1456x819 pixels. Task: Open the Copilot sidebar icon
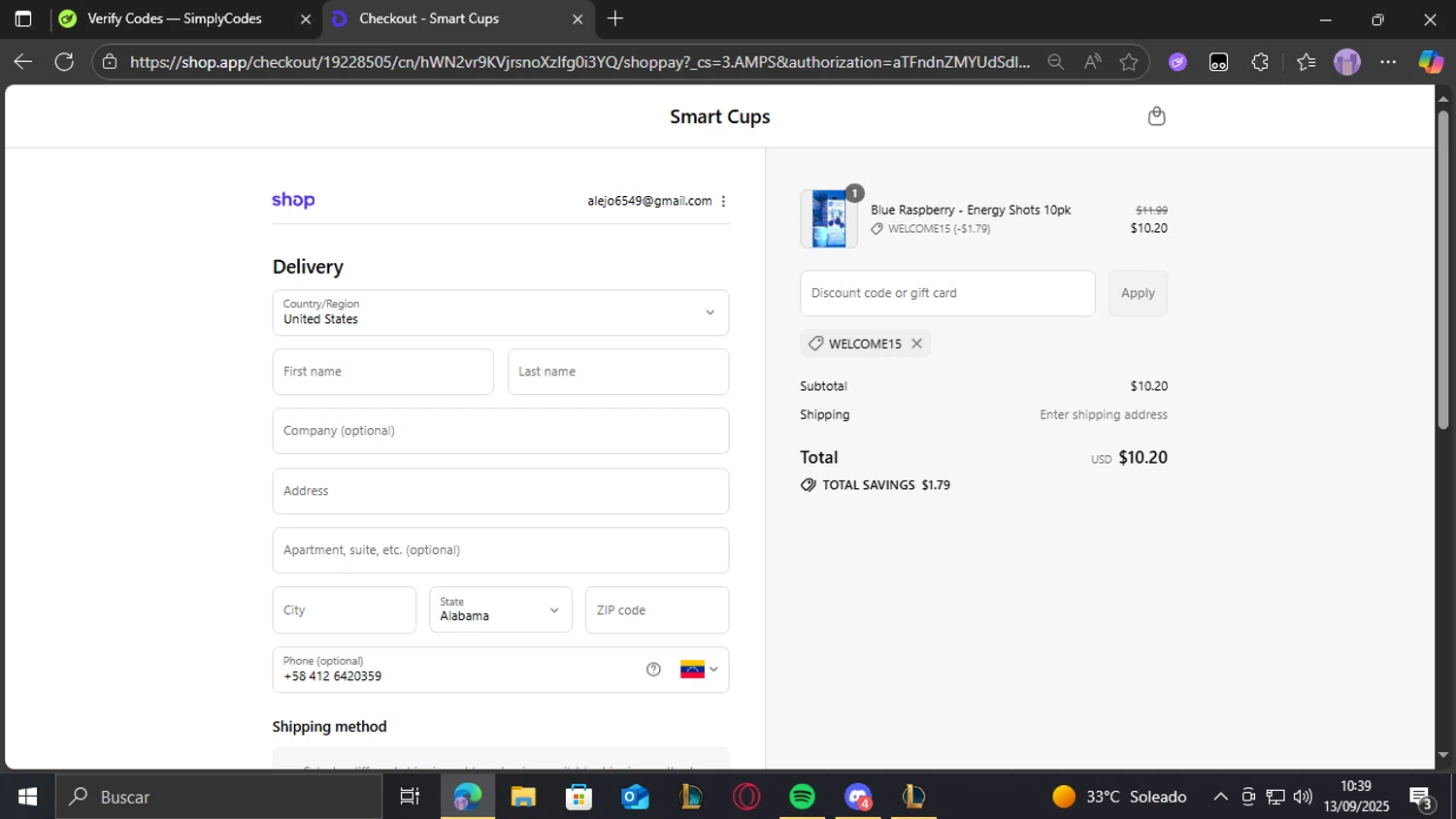pyautogui.click(x=1431, y=62)
